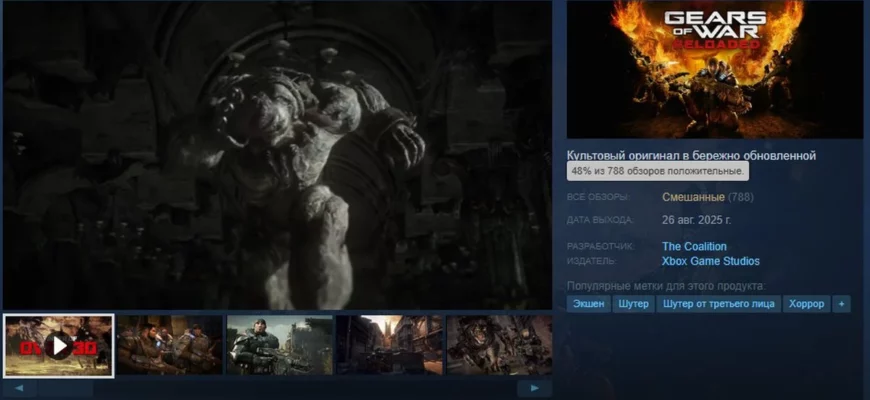This screenshot has width=870, height=400.
Task: Click the Gears of War Reloaded header image
Action: tap(715, 69)
